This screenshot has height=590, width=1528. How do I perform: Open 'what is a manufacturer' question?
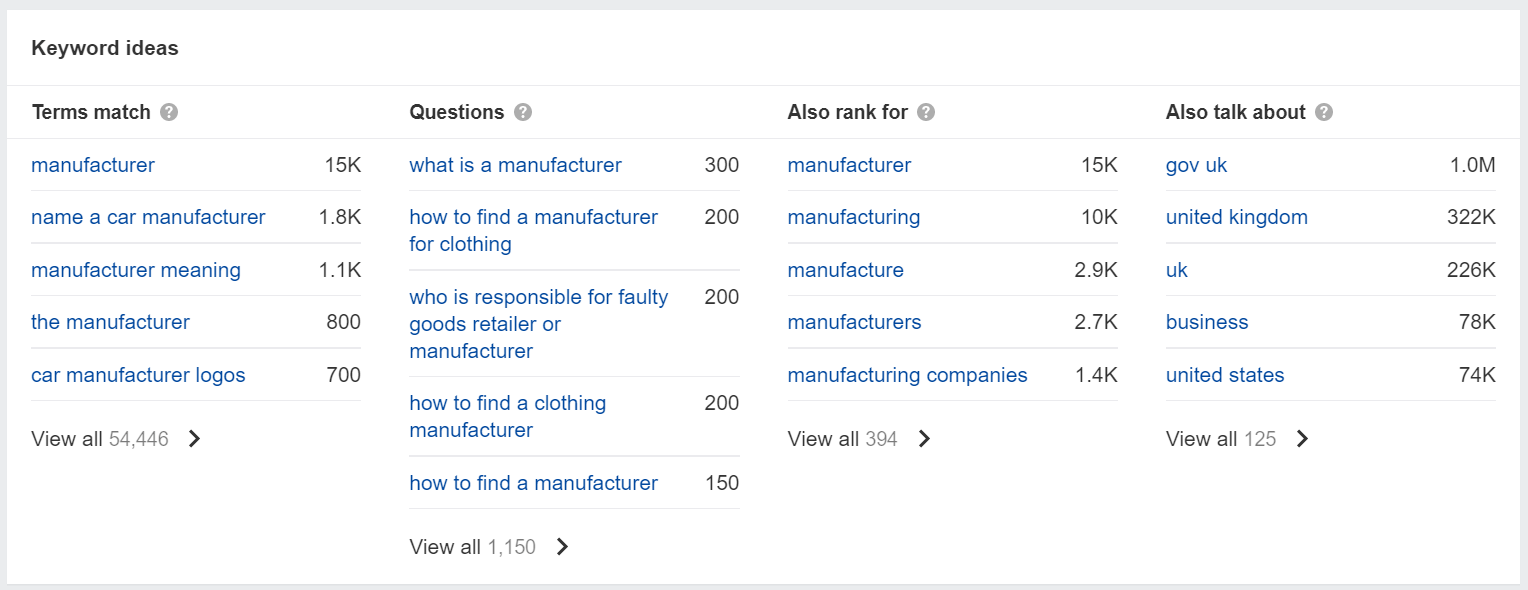(x=515, y=165)
